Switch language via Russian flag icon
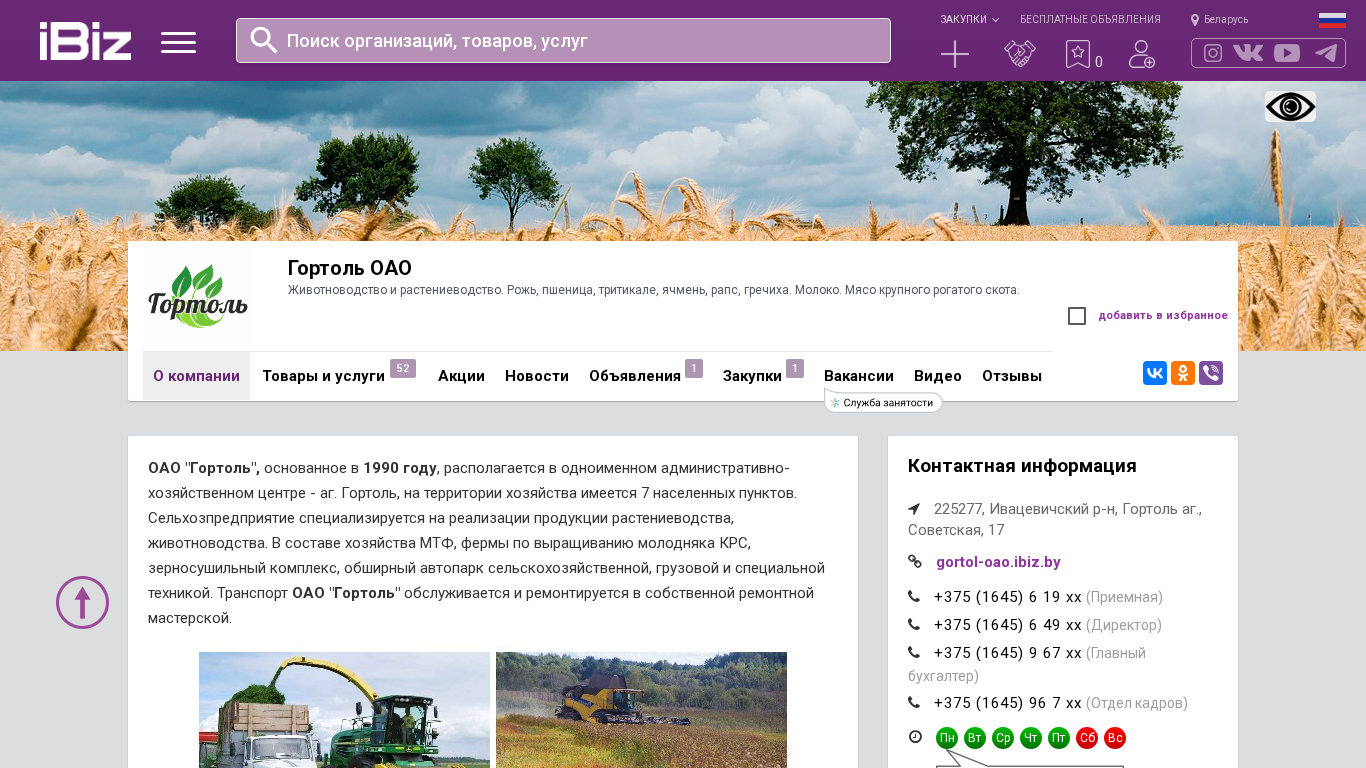Viewport: 1366px width, 768px height. (x=1332, y=20)
